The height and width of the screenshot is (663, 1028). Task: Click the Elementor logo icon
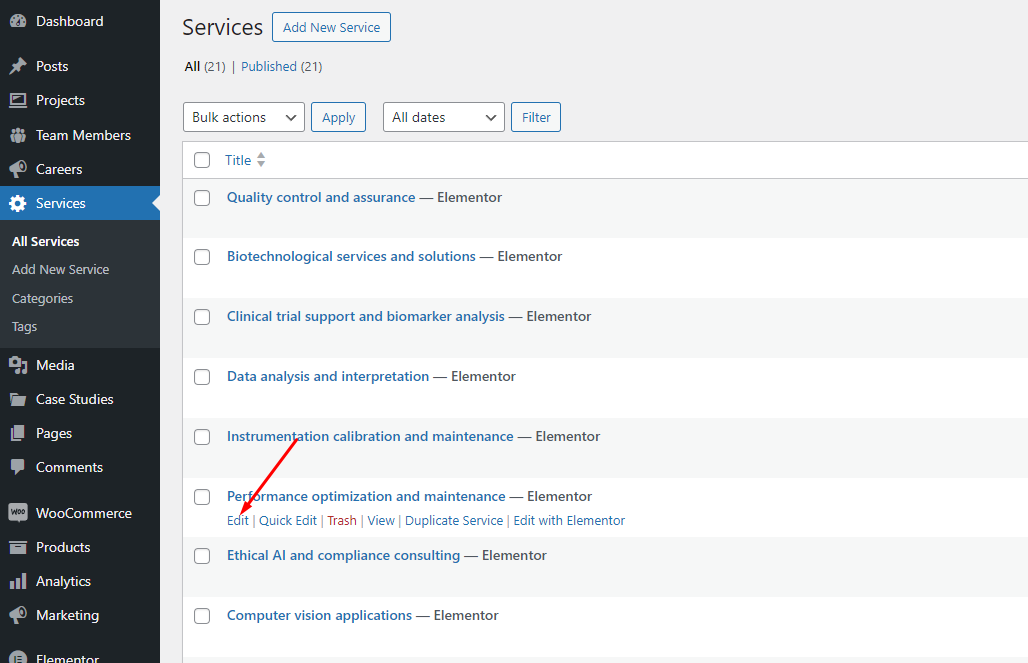(x=18, y=656)
